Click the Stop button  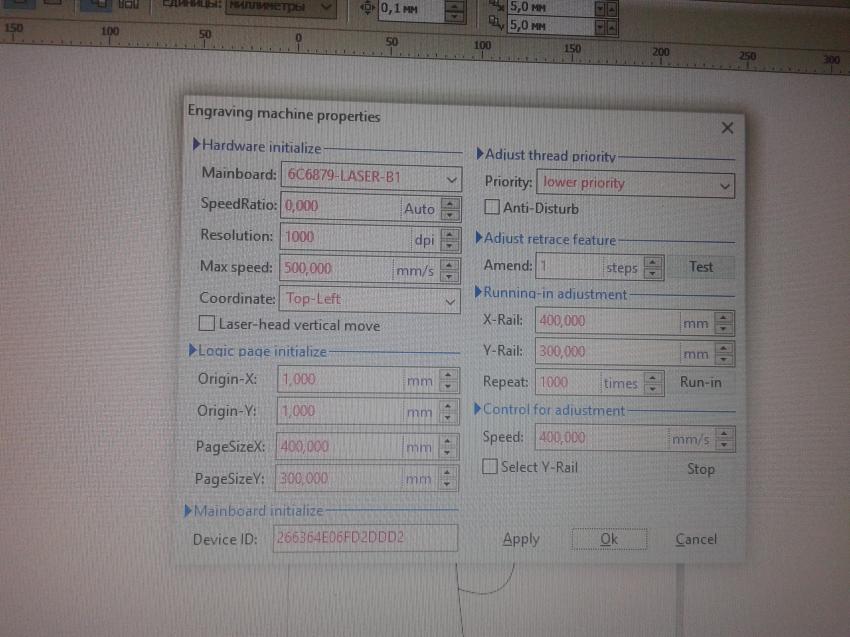(x=700, y=469)
